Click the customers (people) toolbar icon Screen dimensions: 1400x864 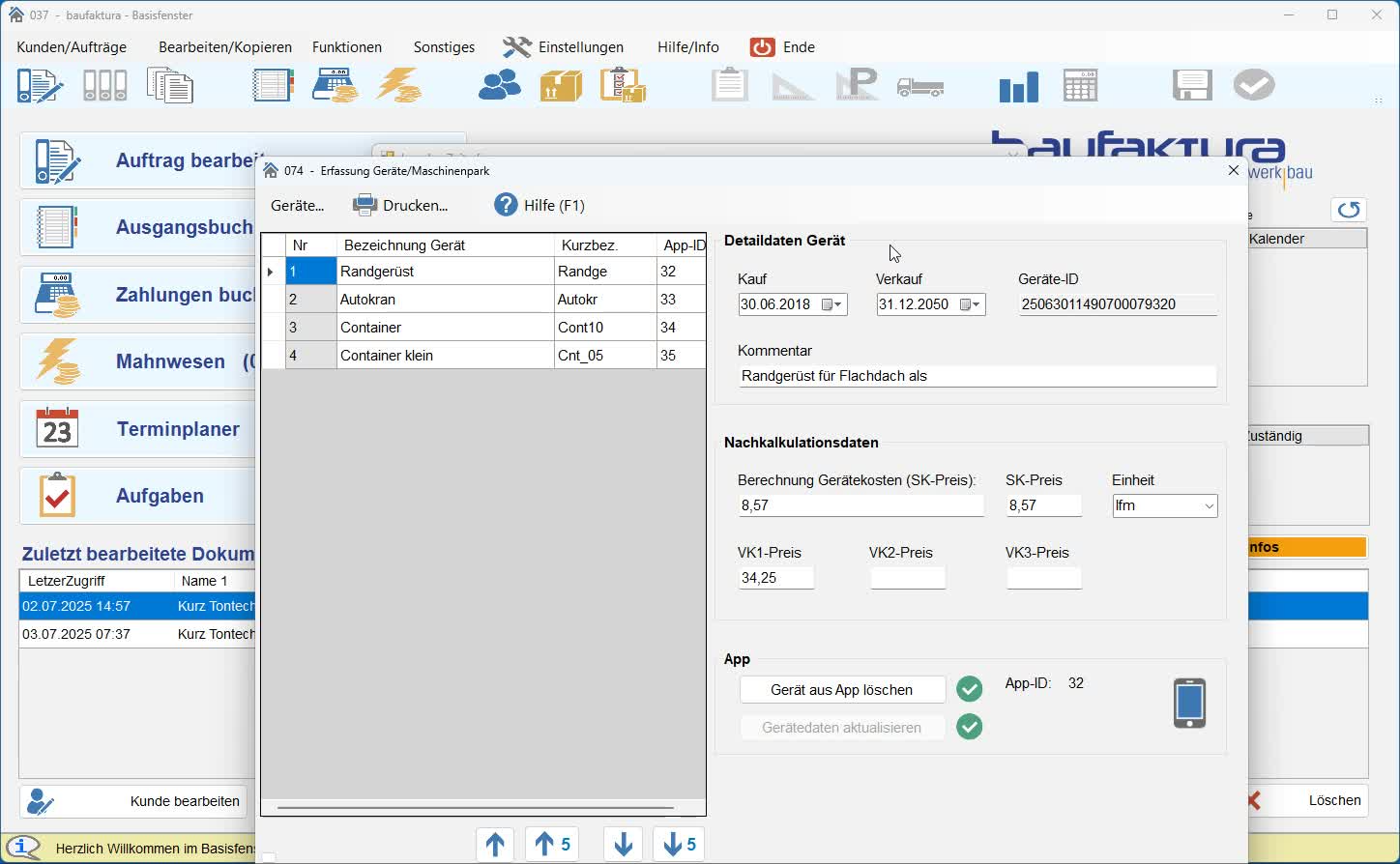click(499, 86)
